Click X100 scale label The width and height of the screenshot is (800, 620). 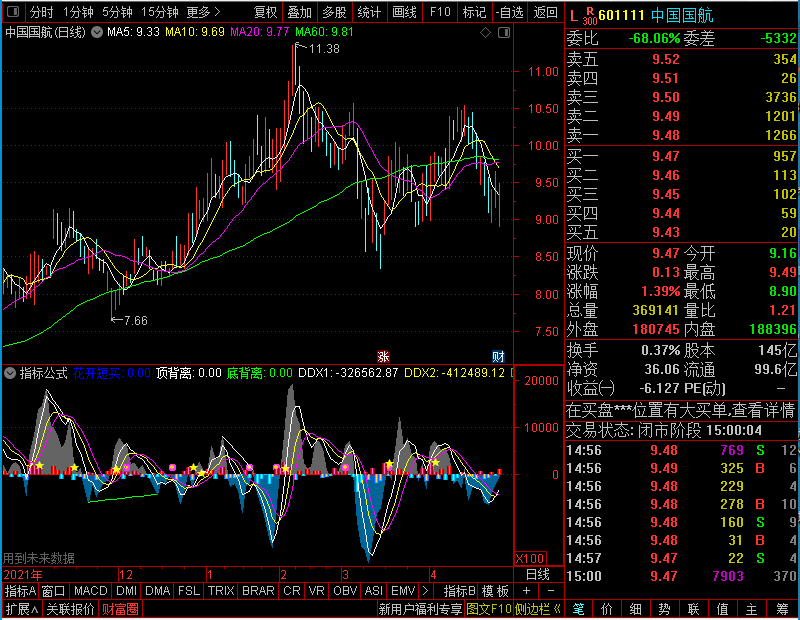[x=530, y=558]
